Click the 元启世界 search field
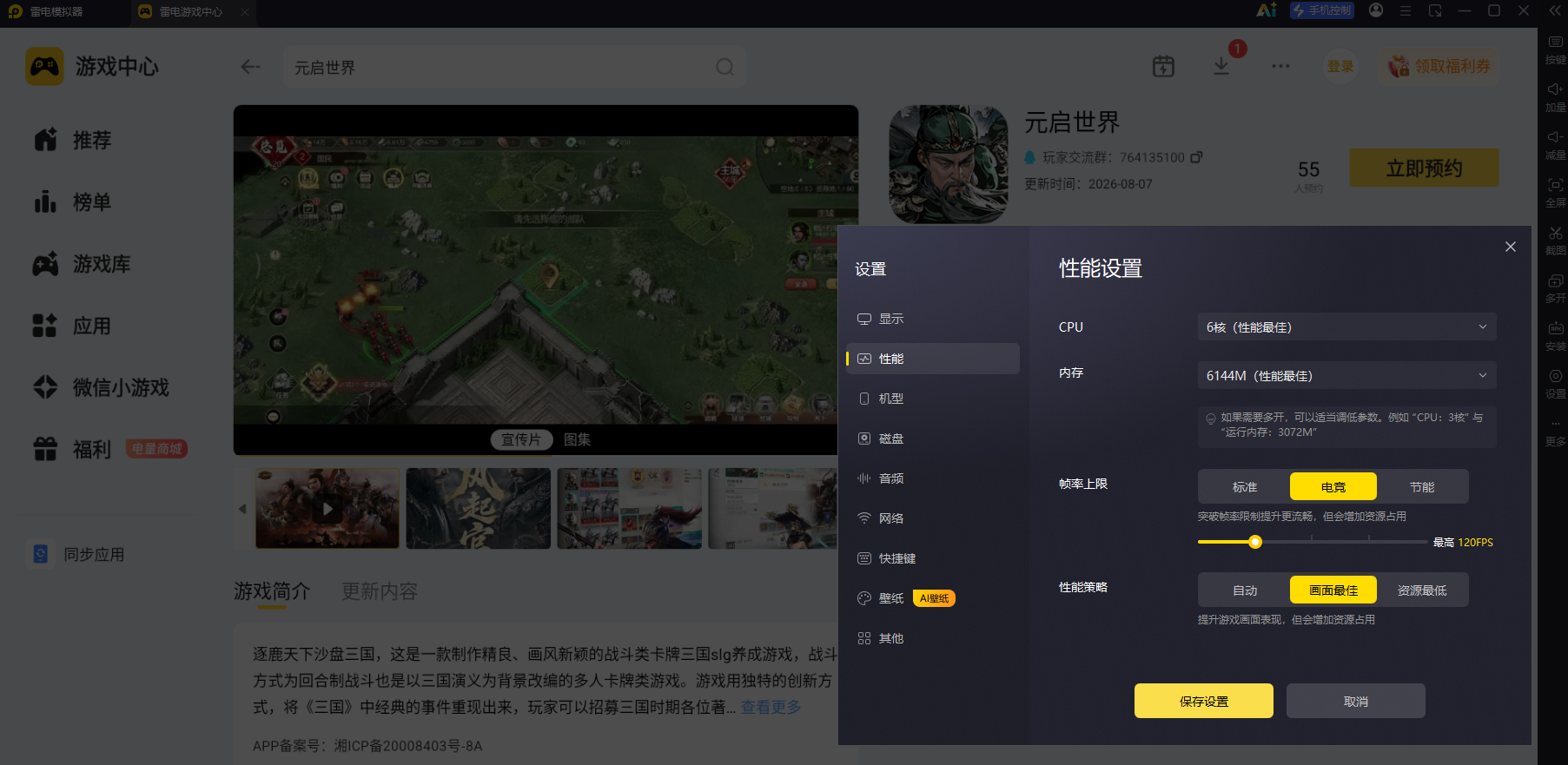Image resolution: width=1568 pixels, height=765 pixels. coord(514,67)
